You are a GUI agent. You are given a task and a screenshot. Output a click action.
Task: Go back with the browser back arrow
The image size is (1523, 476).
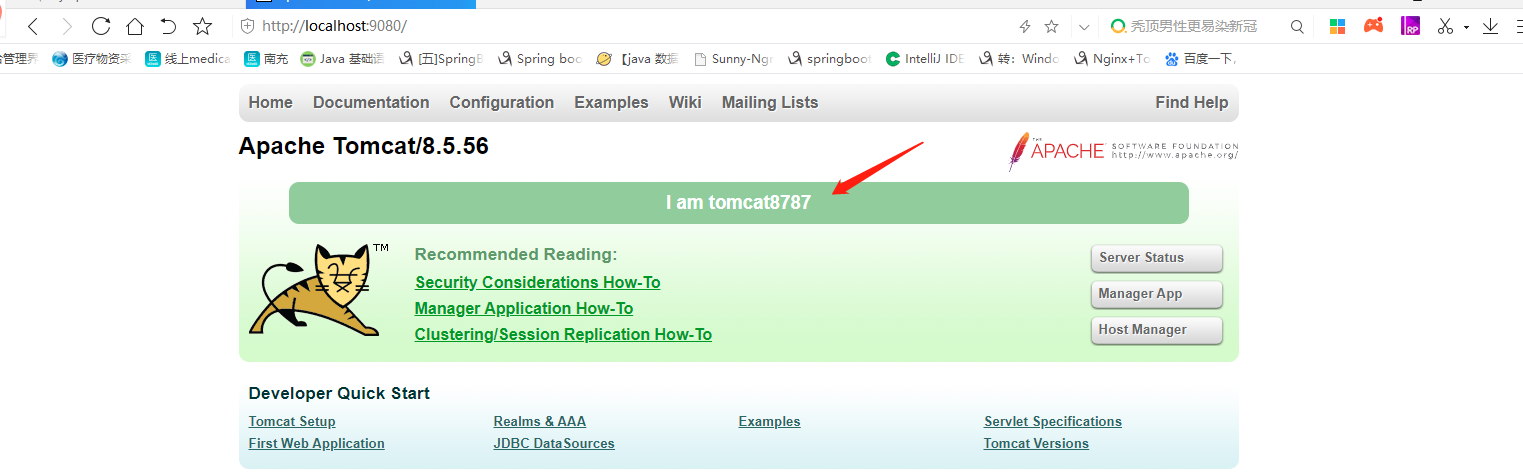(x=33, y=27)
